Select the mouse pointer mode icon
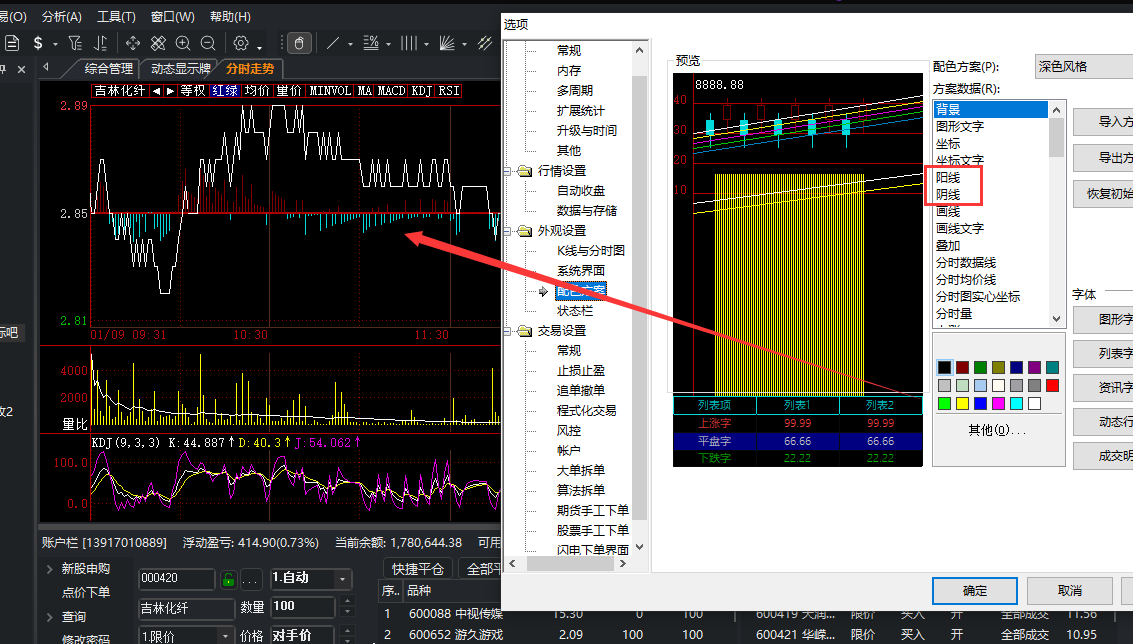 [299, 43]
